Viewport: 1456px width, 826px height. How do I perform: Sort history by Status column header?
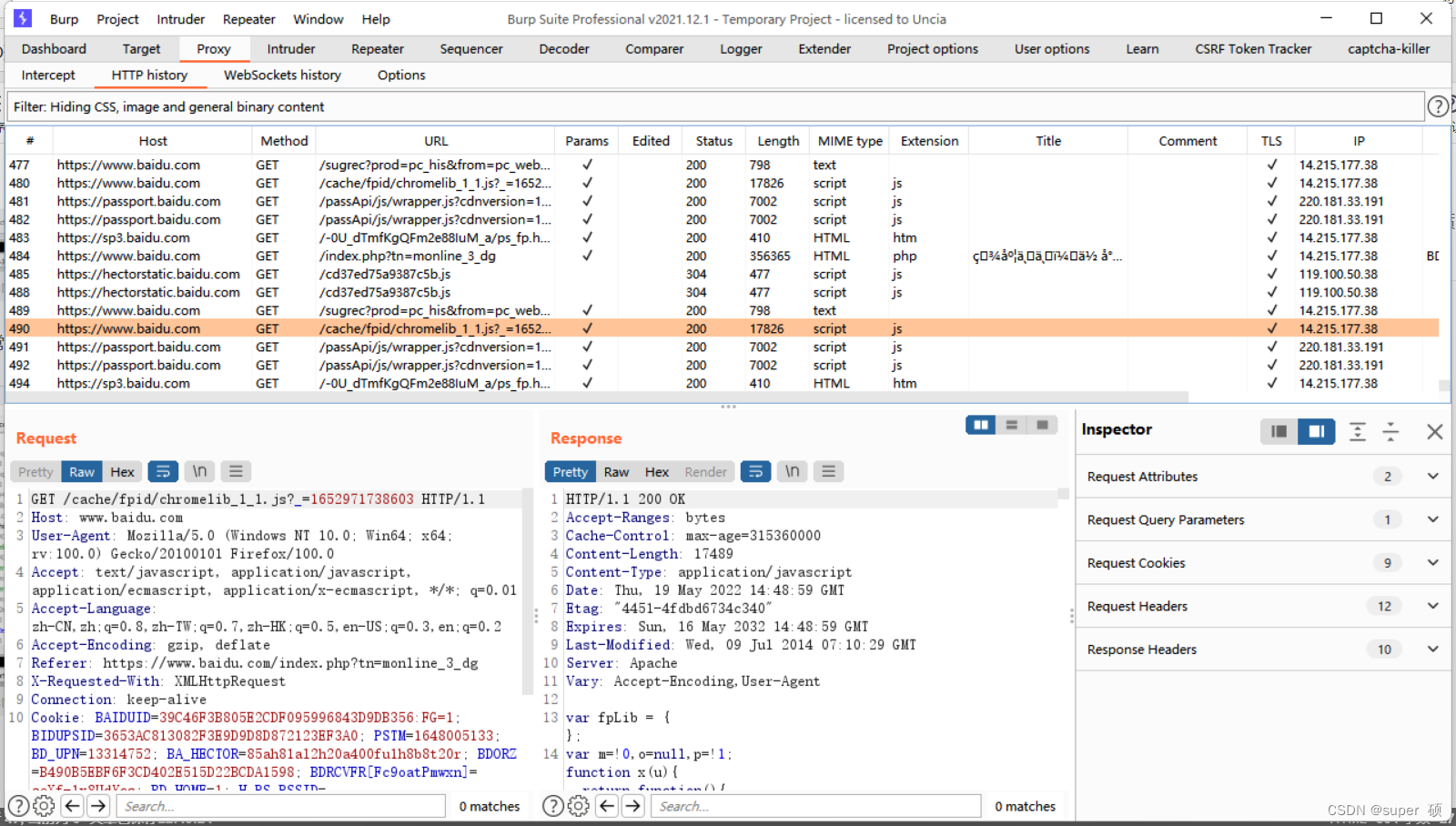click(713, 141)
